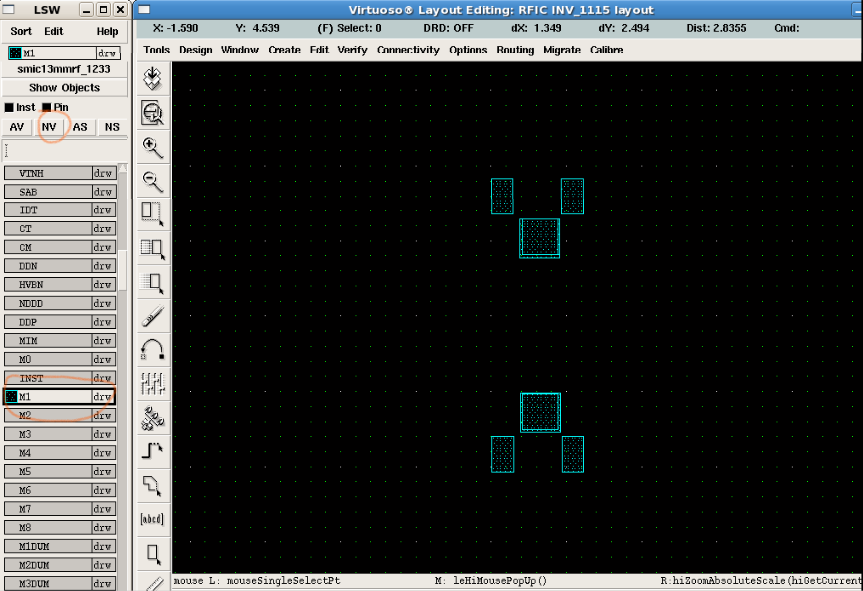Open the Window menu

click(239, 50)
